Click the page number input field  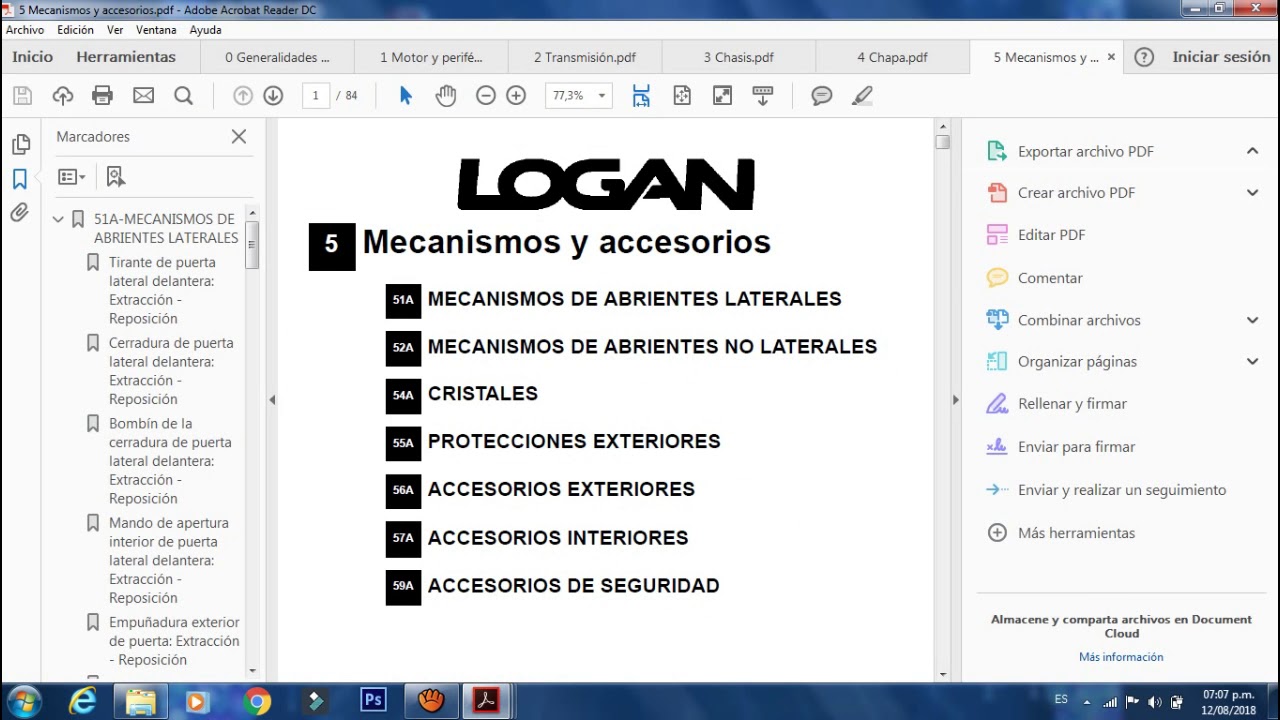click(316, 96)
